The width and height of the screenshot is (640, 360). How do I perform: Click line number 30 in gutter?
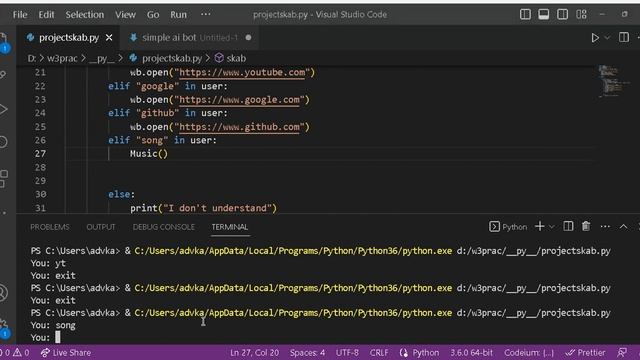40,194
